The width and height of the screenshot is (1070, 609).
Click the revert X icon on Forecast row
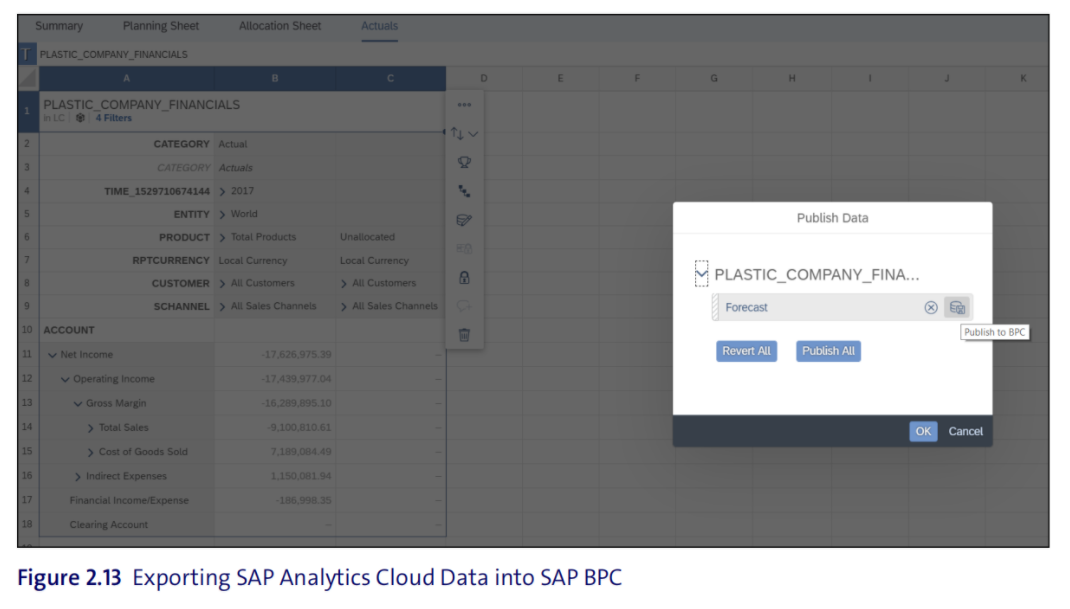pos(931,307)
